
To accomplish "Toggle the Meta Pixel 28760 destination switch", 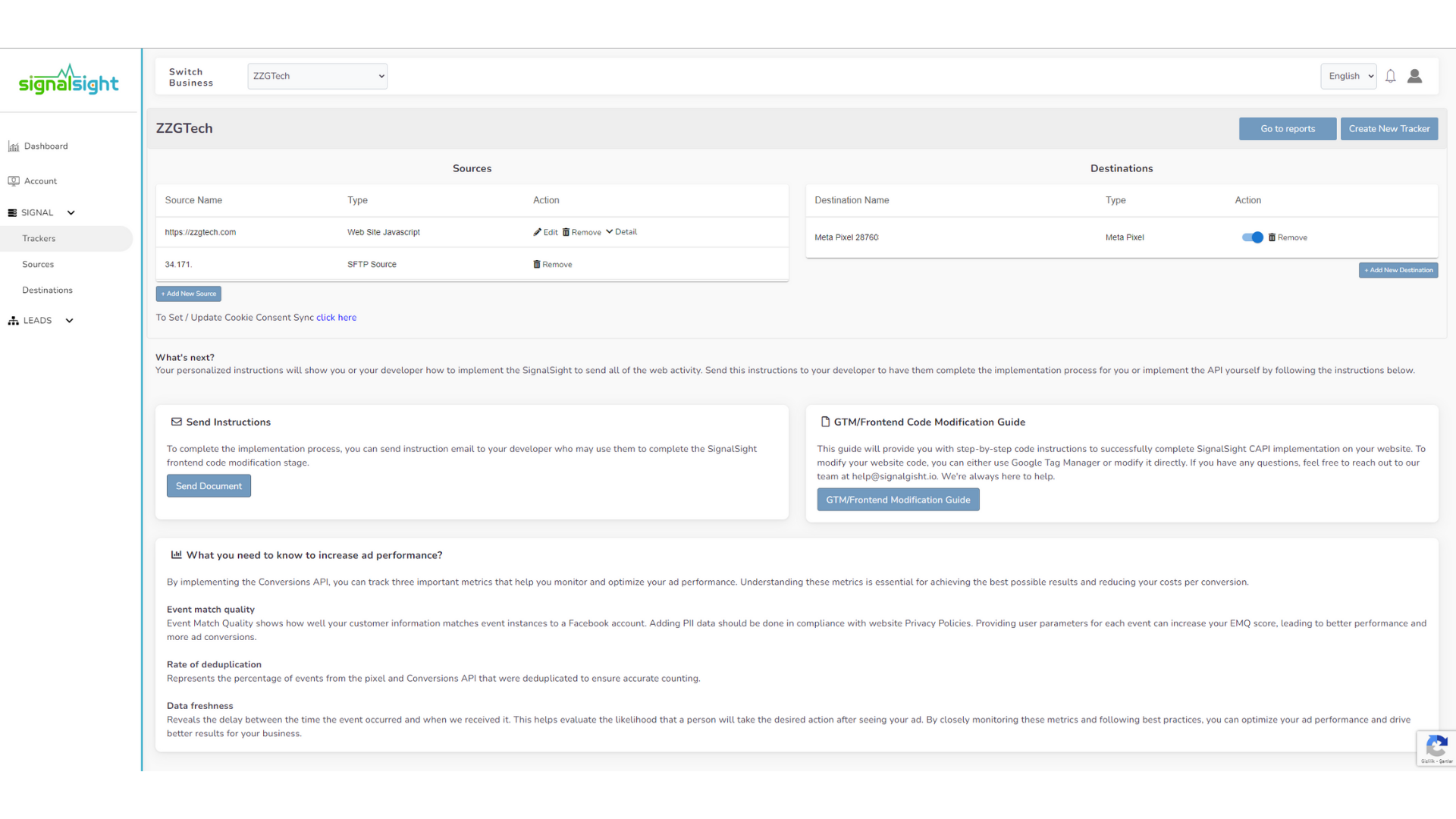I will click(x=1252, y=237).
